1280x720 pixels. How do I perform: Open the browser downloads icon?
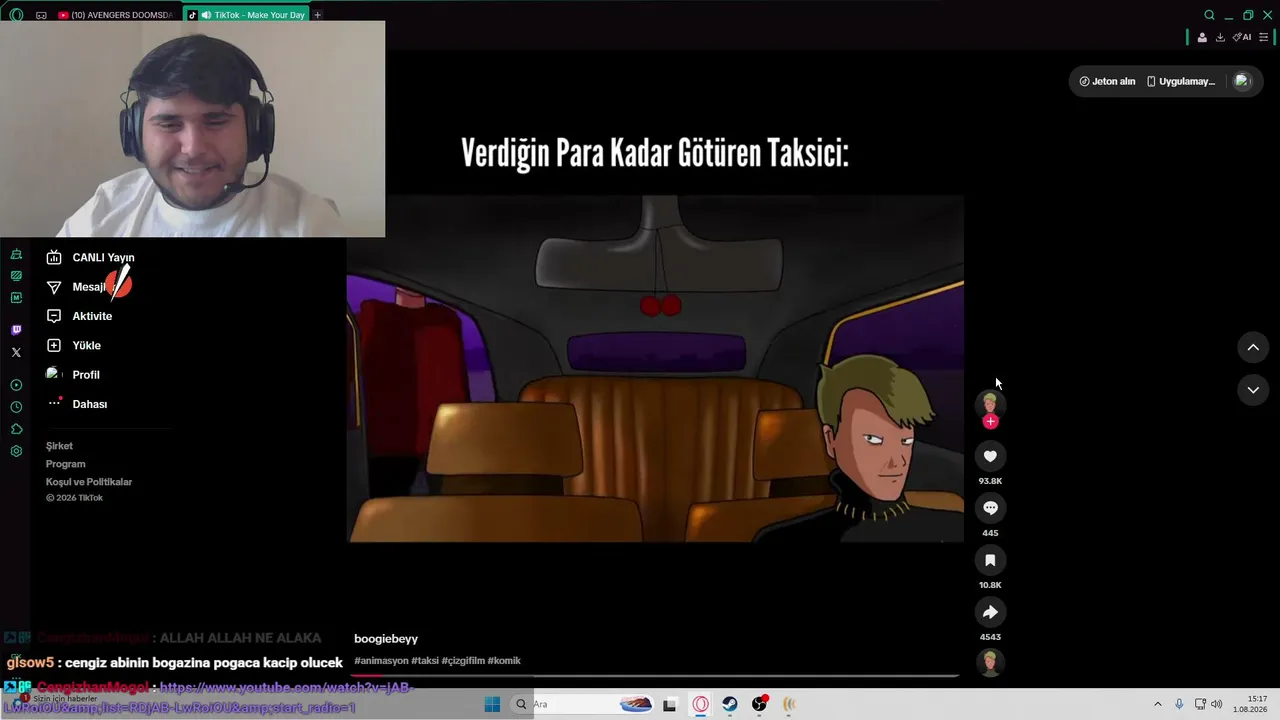[1220, 37]
